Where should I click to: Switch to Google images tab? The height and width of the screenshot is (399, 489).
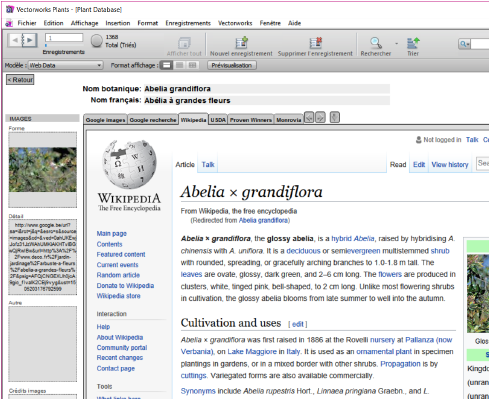[x=105, y=120]
